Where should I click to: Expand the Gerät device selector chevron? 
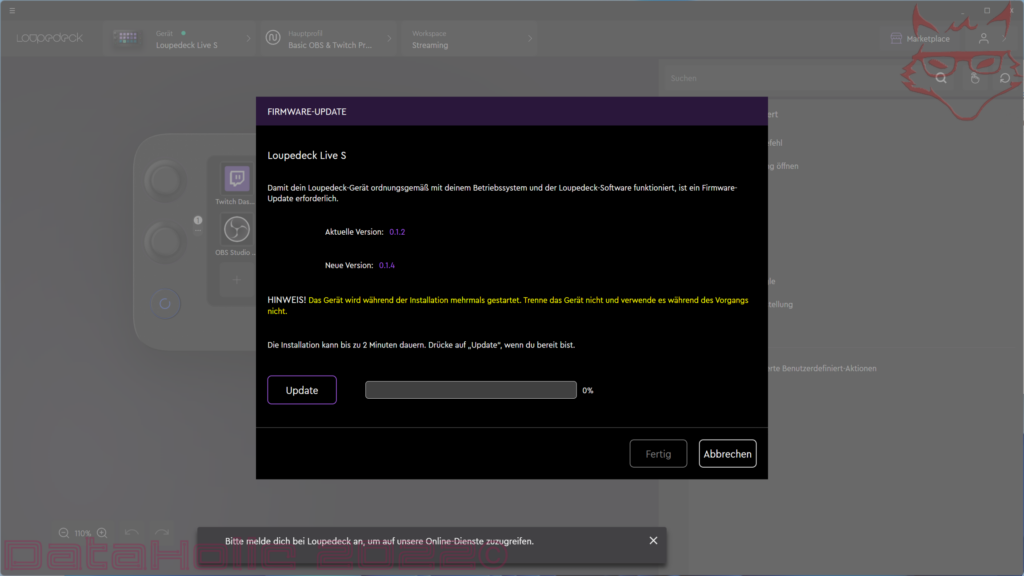coord(248,39)
